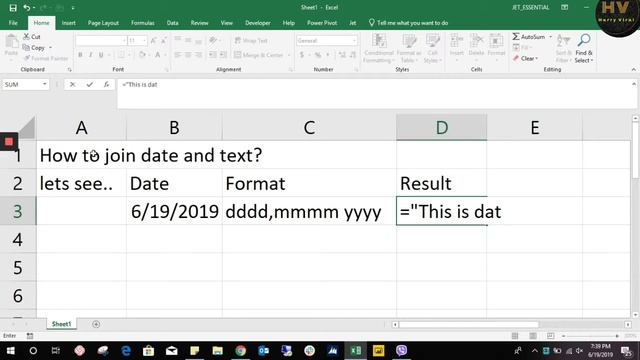Open the File tab

13,23
